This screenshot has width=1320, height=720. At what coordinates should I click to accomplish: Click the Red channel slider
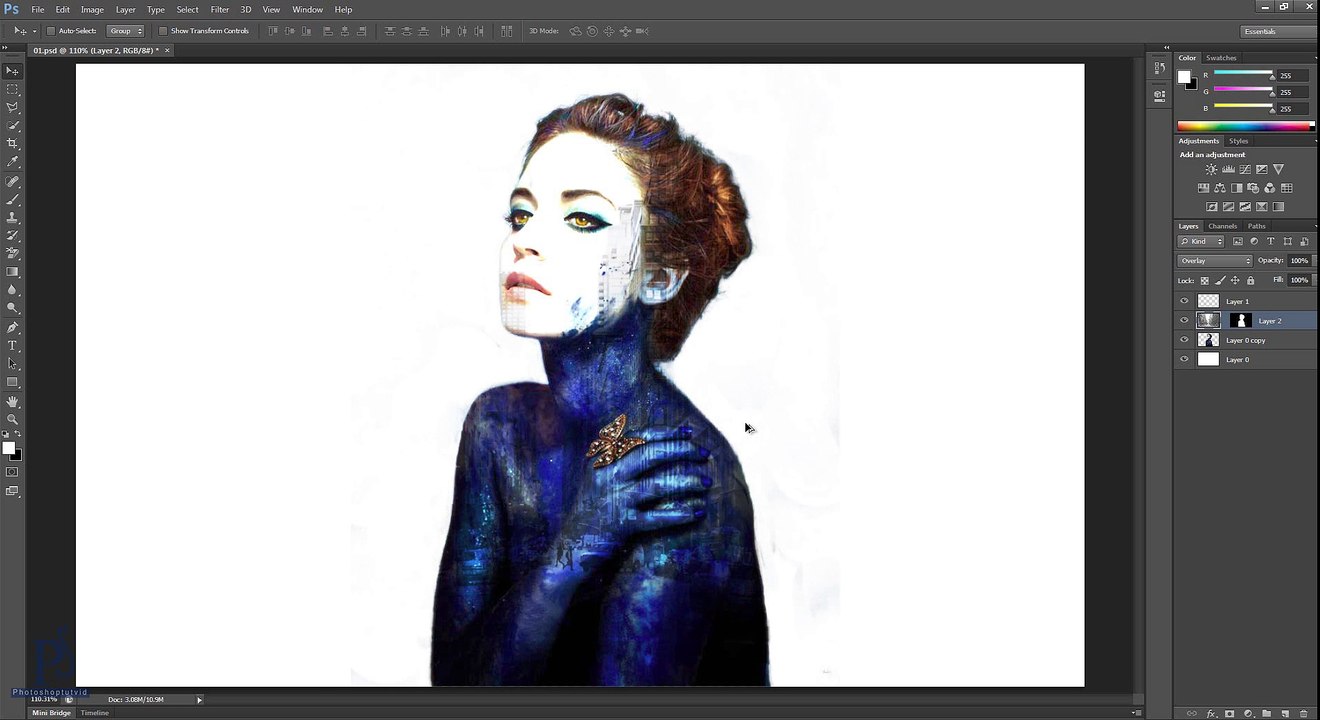tap(1243, 75)
